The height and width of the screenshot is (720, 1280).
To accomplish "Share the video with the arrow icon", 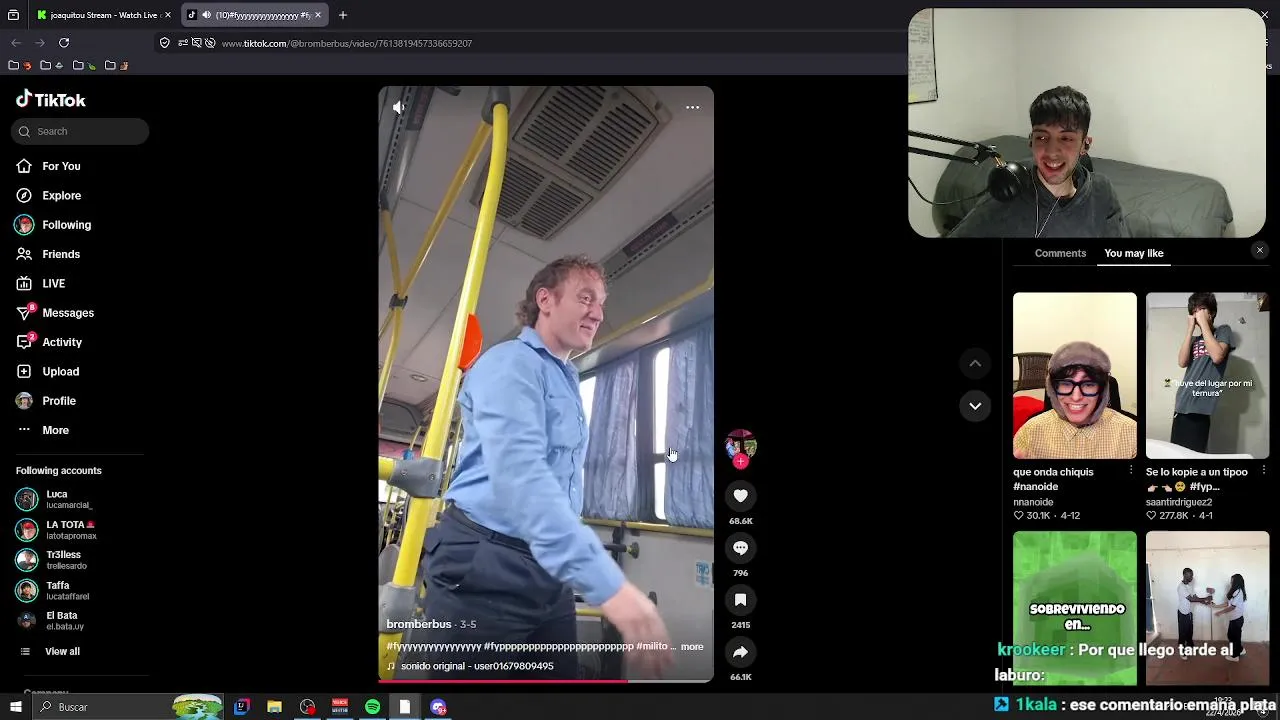I will [740, 652].
